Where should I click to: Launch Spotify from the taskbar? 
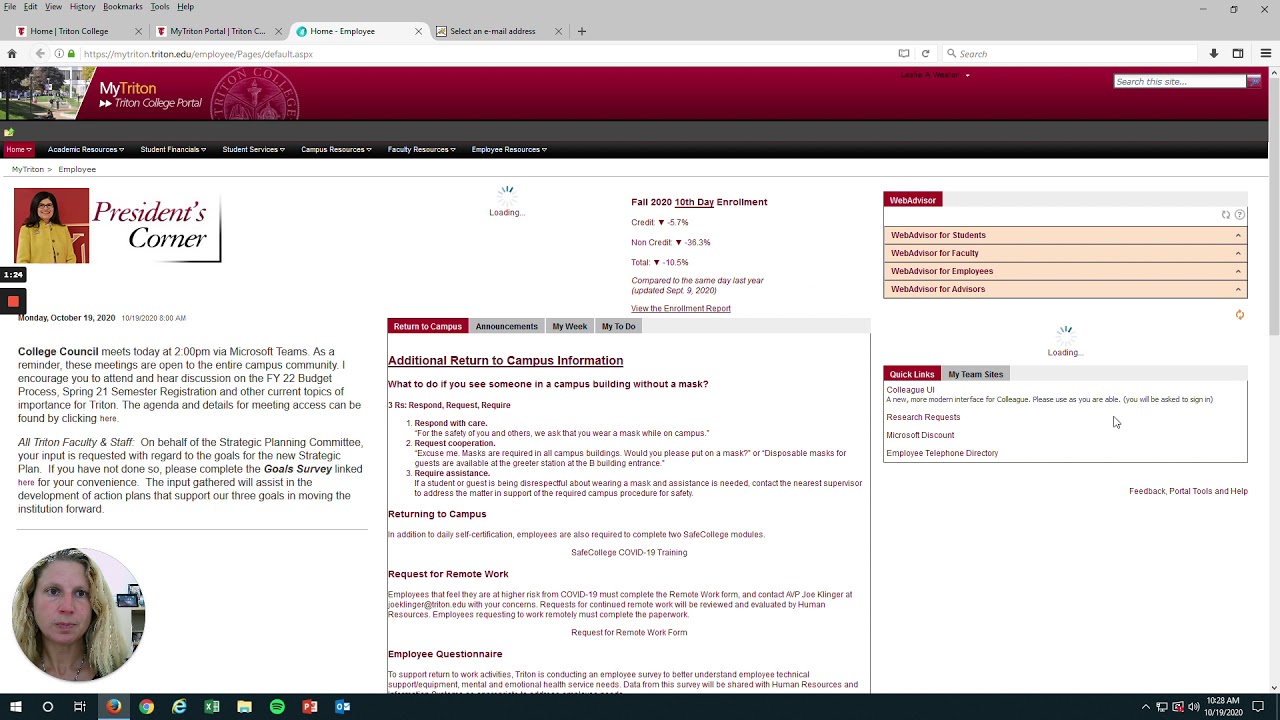click(x=277, y=707)
